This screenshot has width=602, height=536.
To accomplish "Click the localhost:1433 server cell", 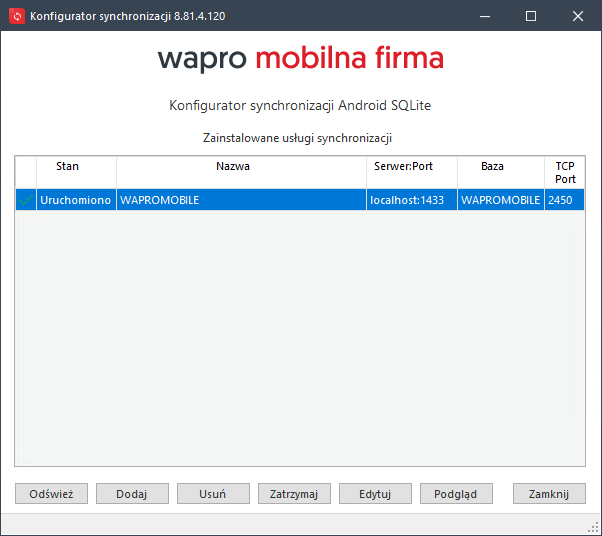I will point(406,200).
